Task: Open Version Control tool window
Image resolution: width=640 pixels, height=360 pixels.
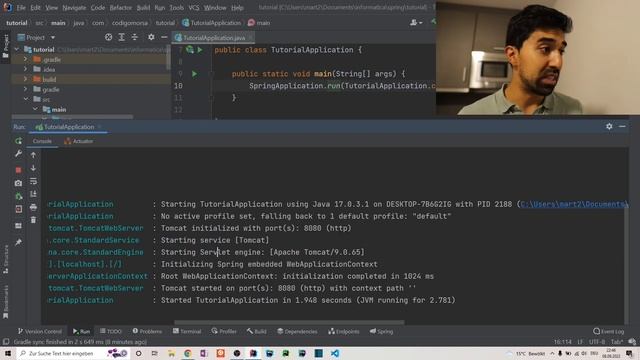Action: click(40, 331)
